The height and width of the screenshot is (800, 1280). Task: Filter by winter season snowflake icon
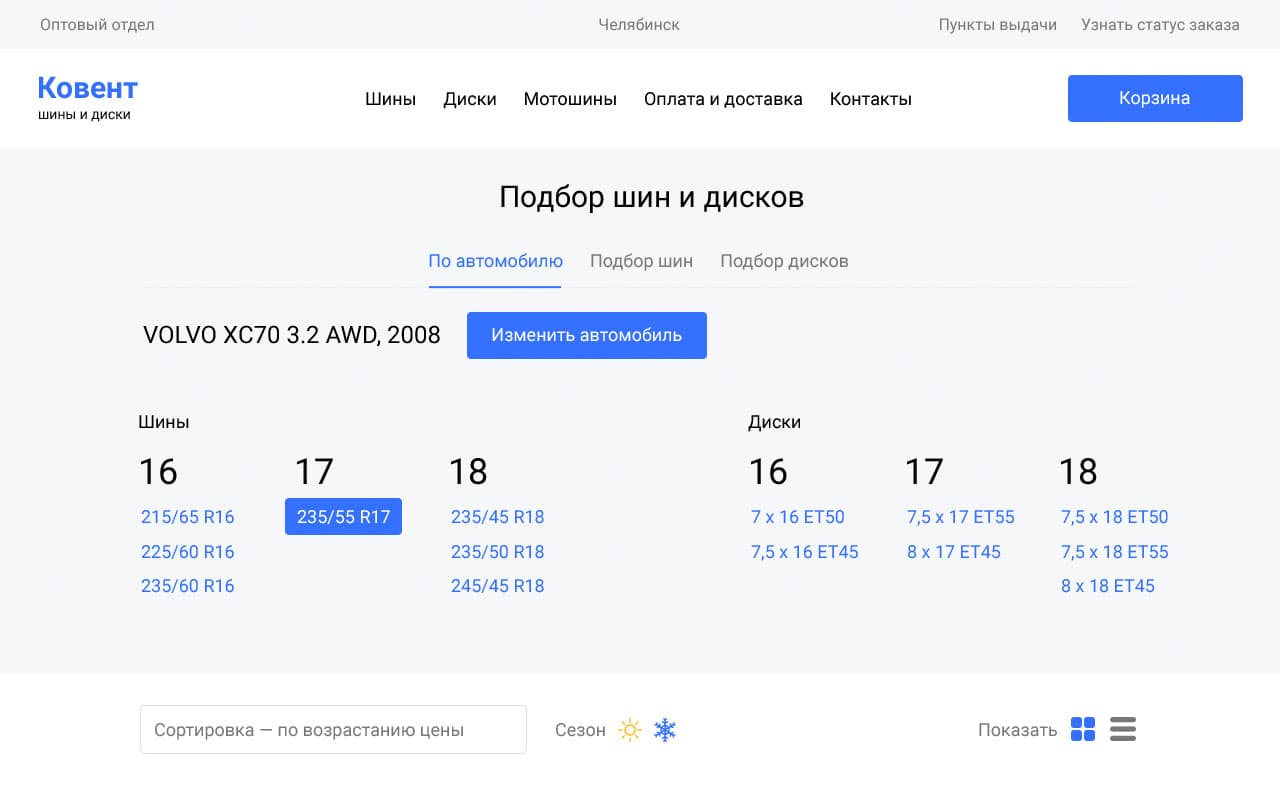pyautogui.click(x=665, y=730)
